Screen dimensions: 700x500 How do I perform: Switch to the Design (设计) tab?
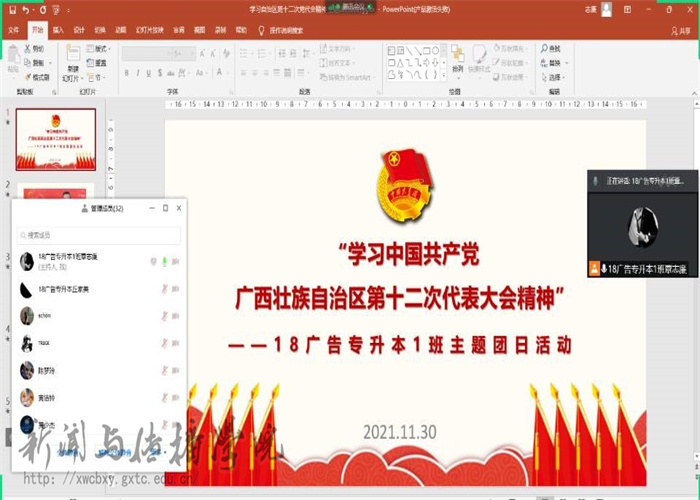coord(79,30)
